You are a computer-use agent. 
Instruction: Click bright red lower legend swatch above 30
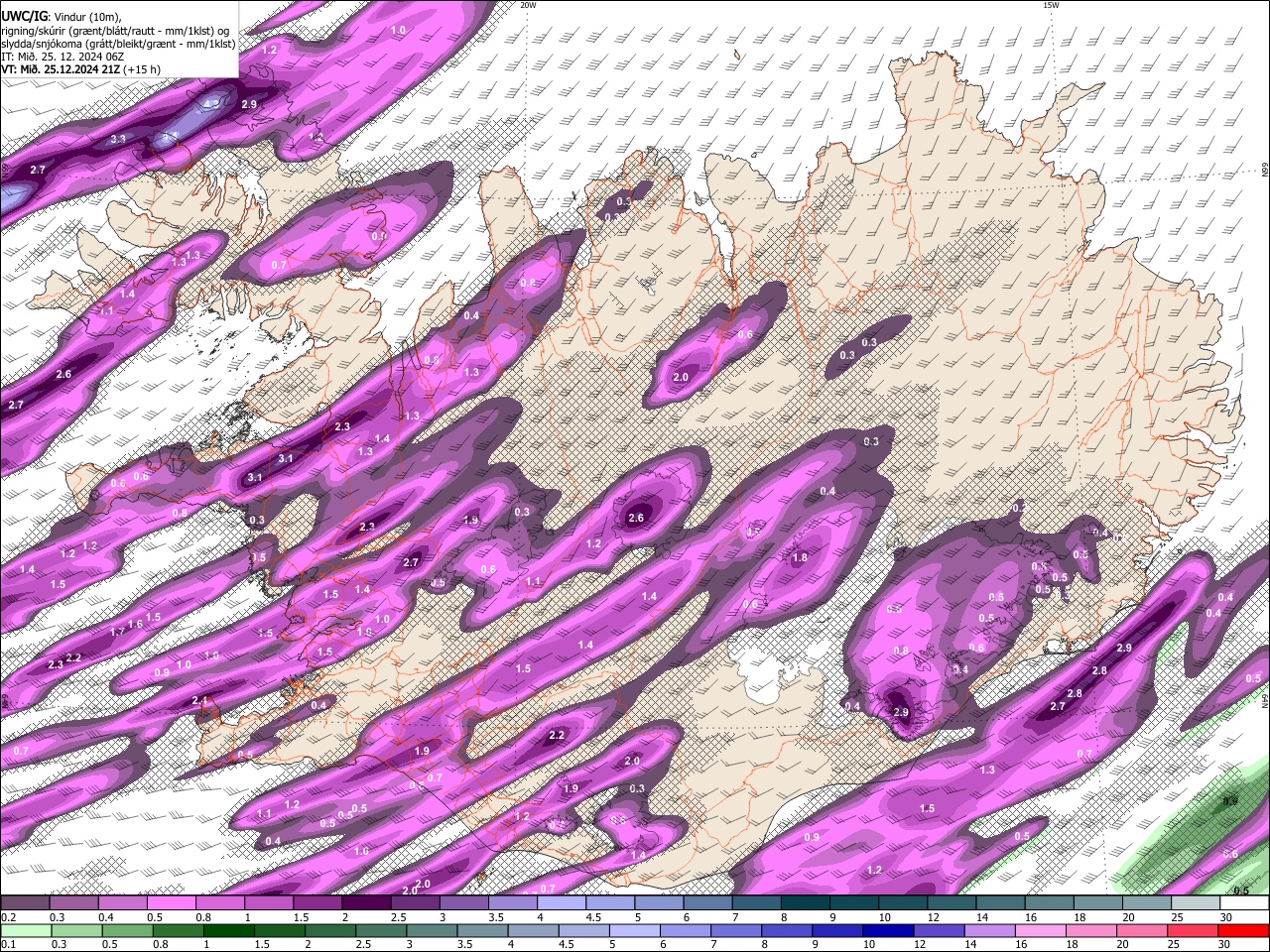tap(1245, 930)
